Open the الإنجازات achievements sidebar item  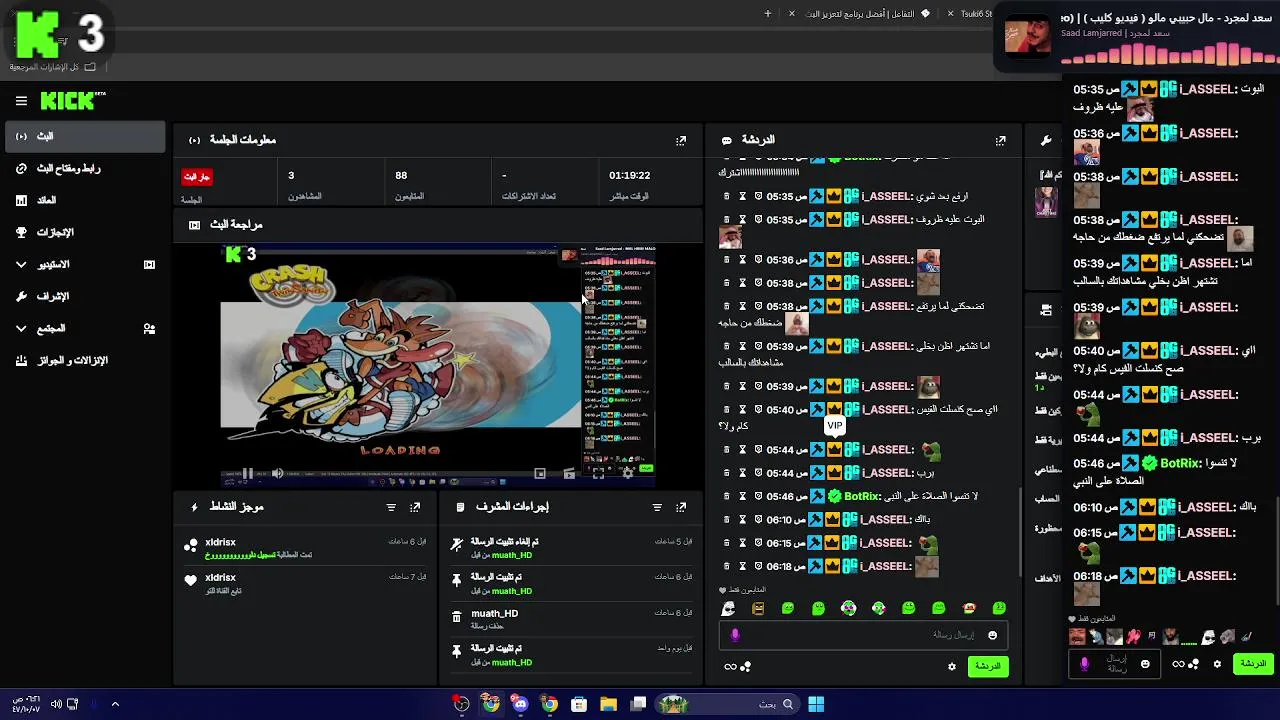tap(84, 232)
